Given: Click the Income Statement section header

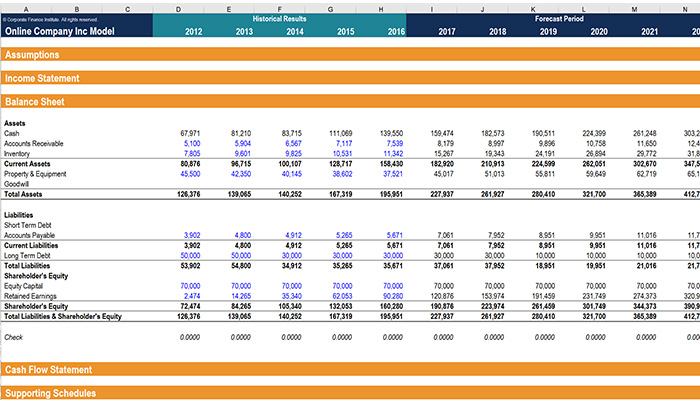Looking at the screenshot, I should click(x=350, y=78).
